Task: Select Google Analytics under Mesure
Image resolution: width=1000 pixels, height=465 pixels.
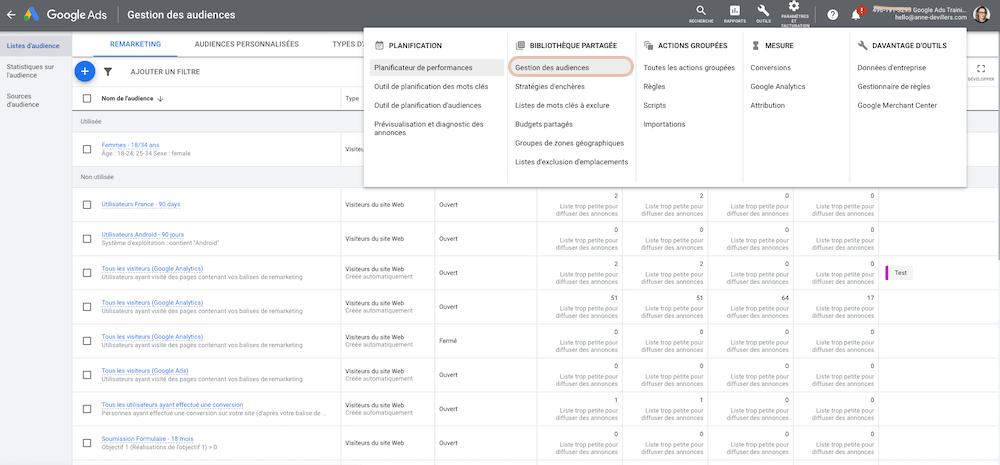Action: (777, 86)
